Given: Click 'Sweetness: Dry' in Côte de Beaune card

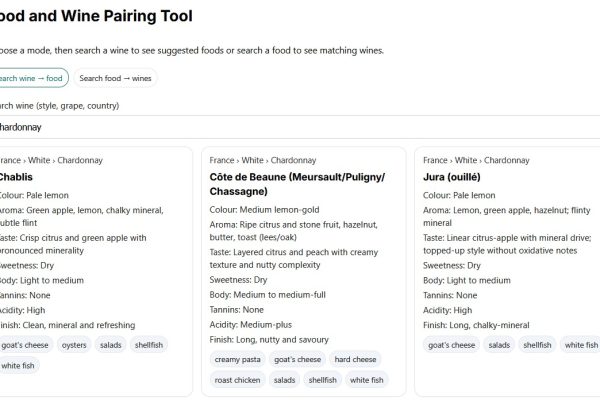Looking at the screenshot, I should [238, 280].
